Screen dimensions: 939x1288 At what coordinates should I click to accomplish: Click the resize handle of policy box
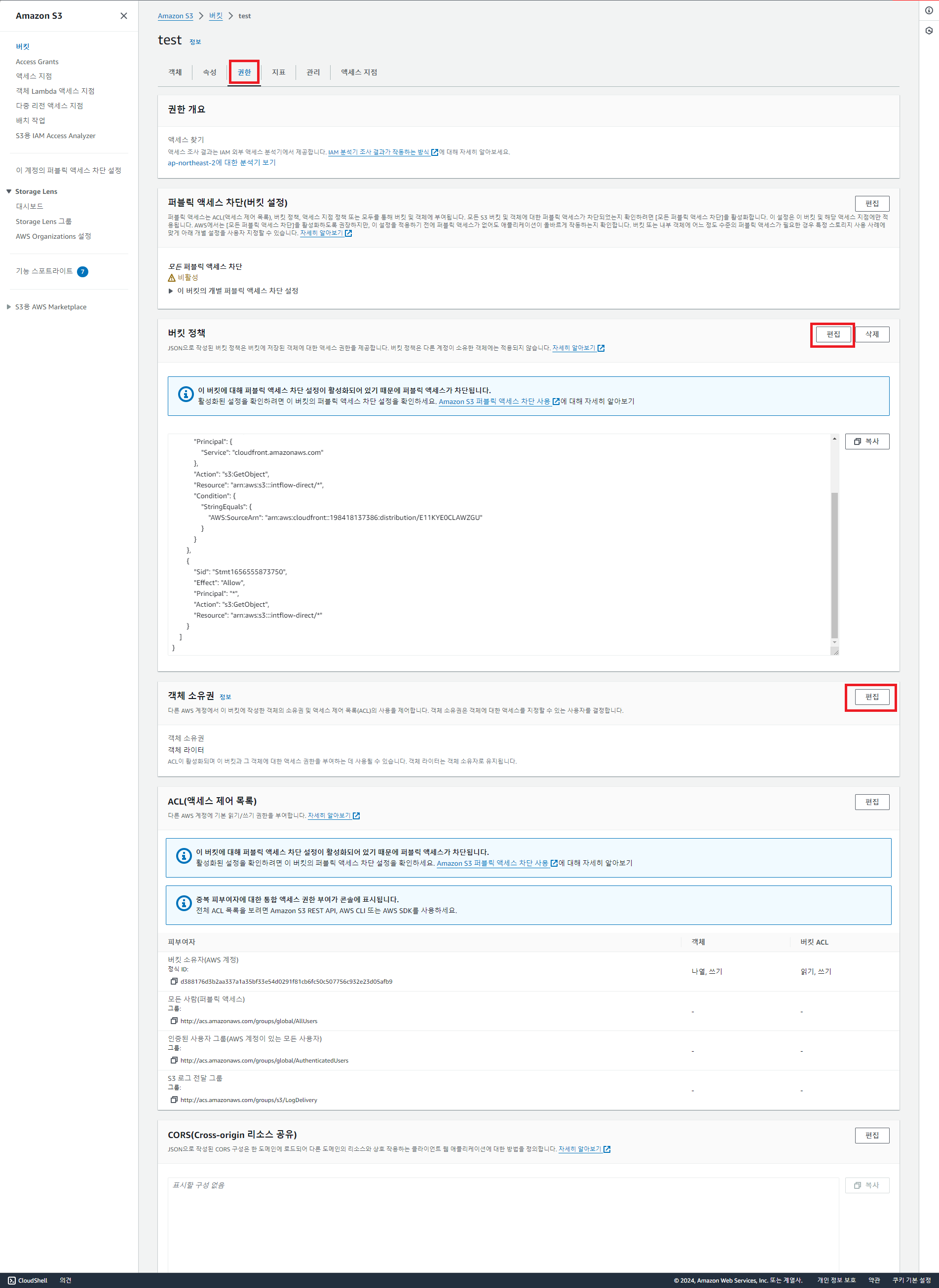tap(835, 652)
